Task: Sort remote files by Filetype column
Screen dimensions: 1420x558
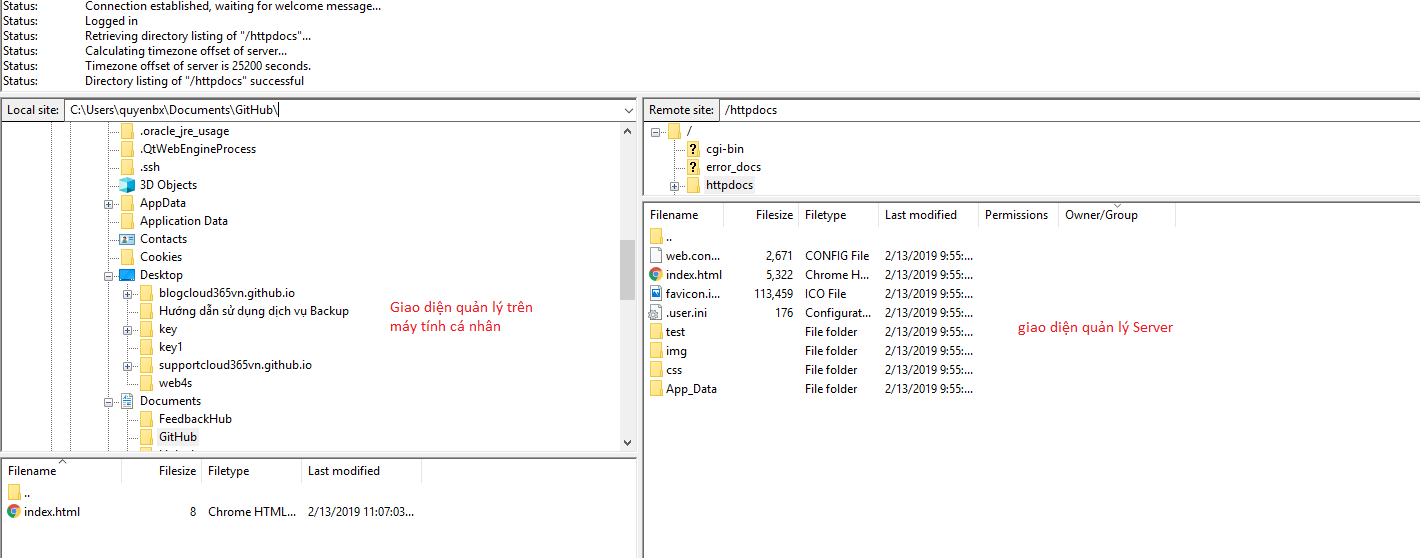Action: (x=839, y=215)
